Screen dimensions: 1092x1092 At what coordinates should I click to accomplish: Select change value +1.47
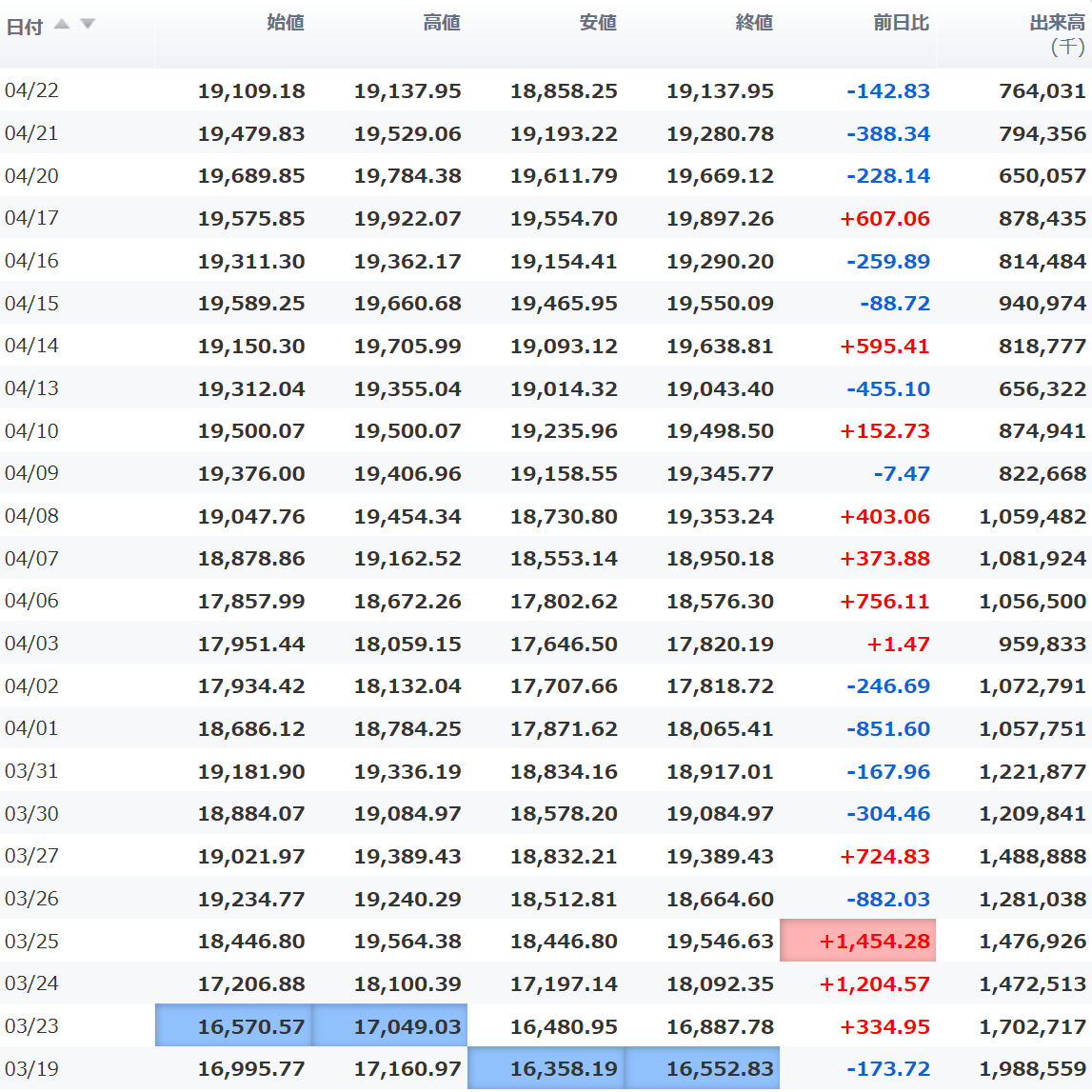point(899,645)
